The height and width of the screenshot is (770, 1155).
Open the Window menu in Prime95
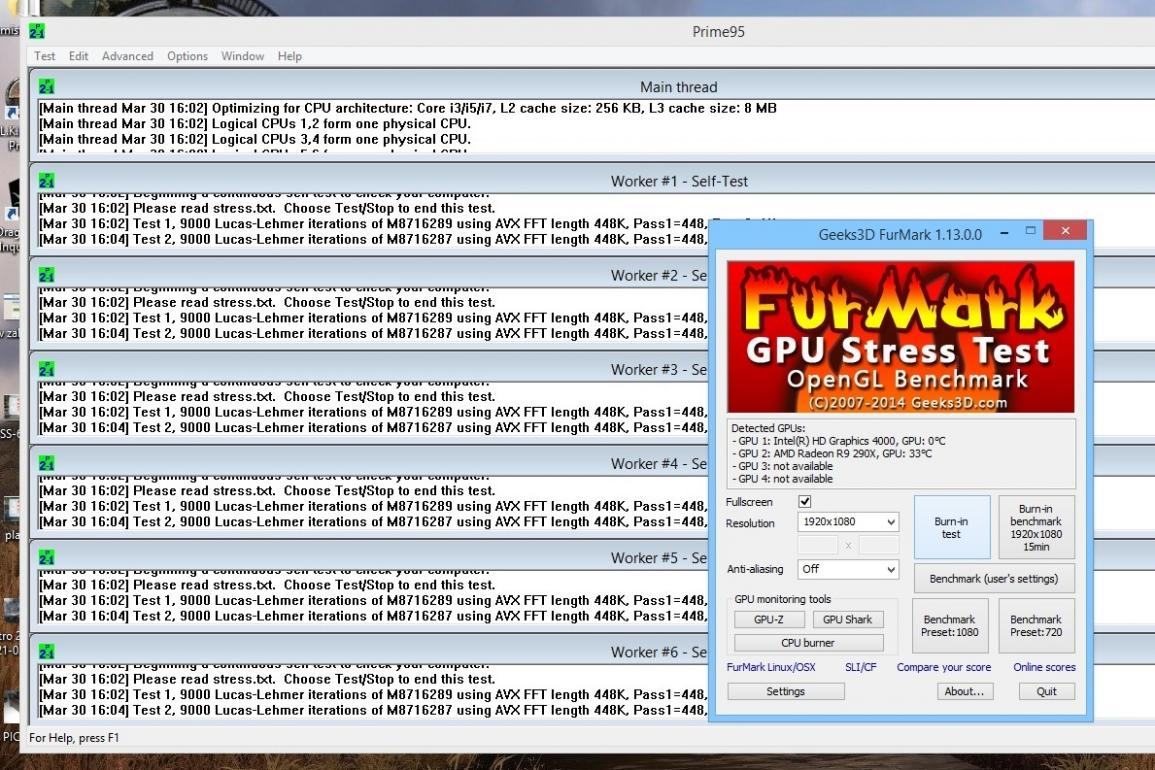[x=242, y=56]
